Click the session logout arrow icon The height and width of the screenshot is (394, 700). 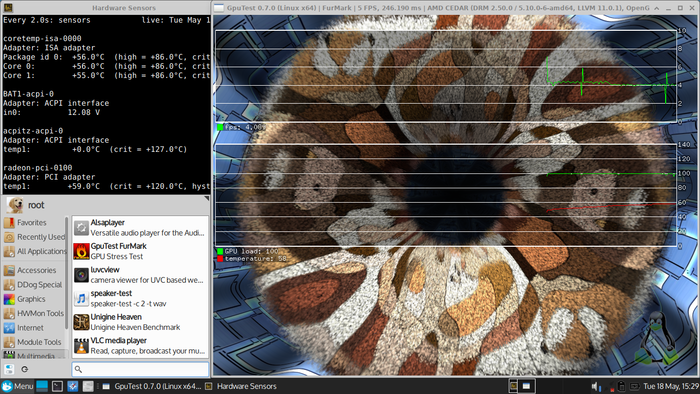pyautogui.click(x=25, y=369)
